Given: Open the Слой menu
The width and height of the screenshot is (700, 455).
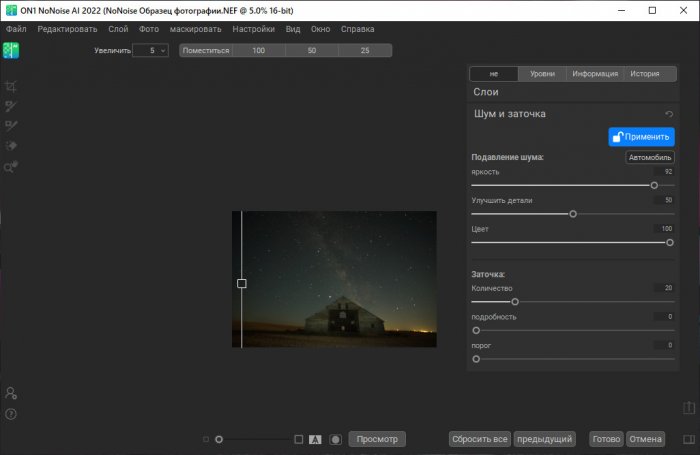Looking at the screenshot, I should pyautogui.click(x=117, y=29).
